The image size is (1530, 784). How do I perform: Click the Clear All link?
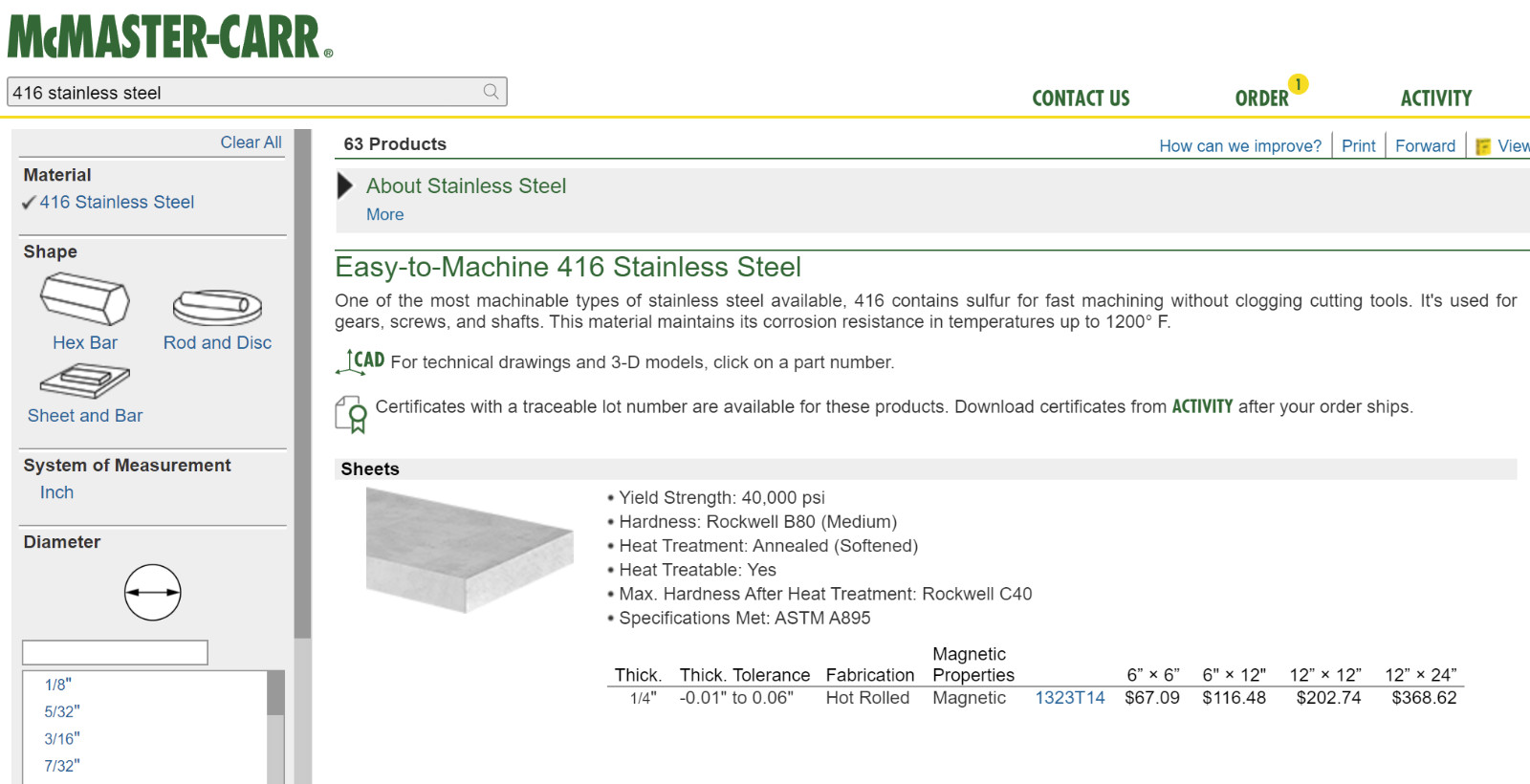click(x=251, y=142)
